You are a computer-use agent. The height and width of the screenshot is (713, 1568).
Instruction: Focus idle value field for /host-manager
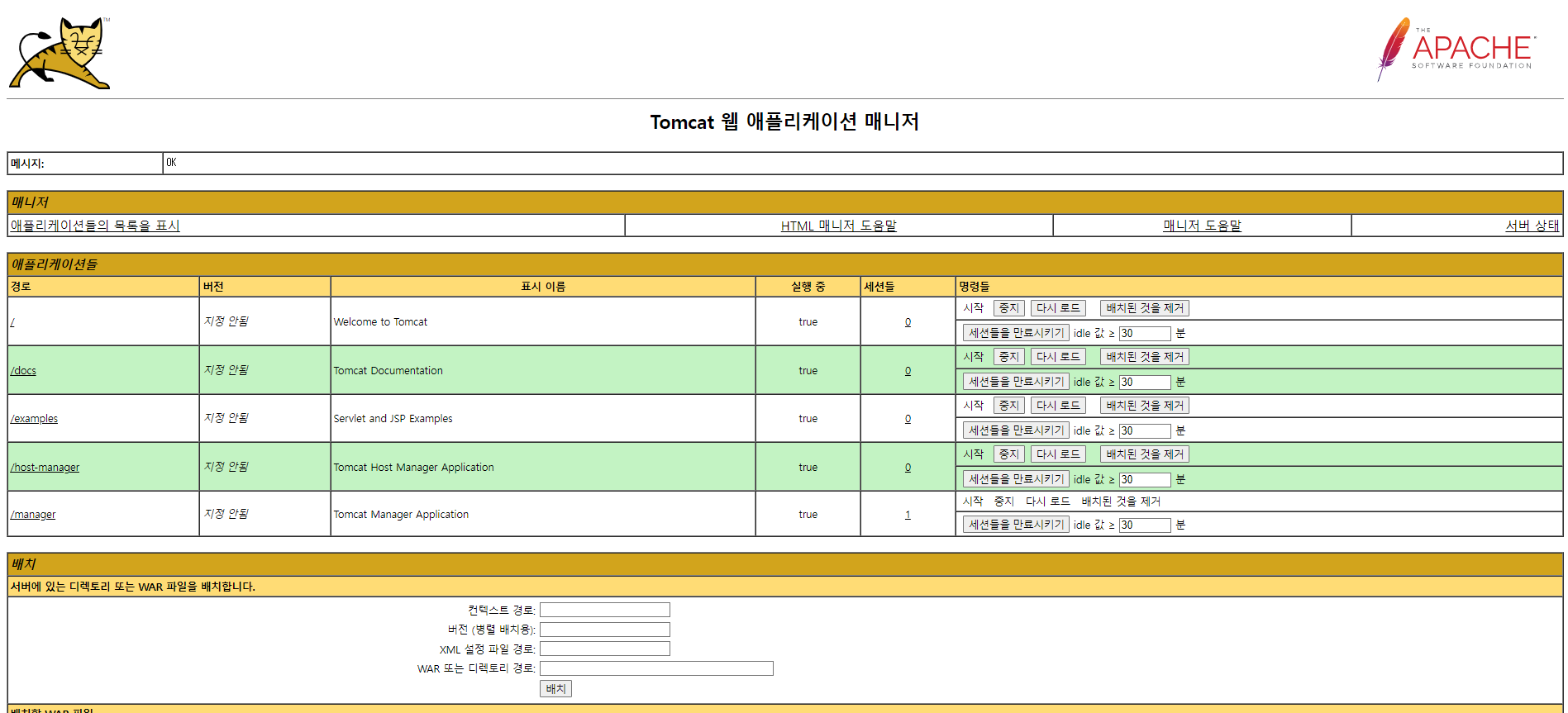(1145, 480)
